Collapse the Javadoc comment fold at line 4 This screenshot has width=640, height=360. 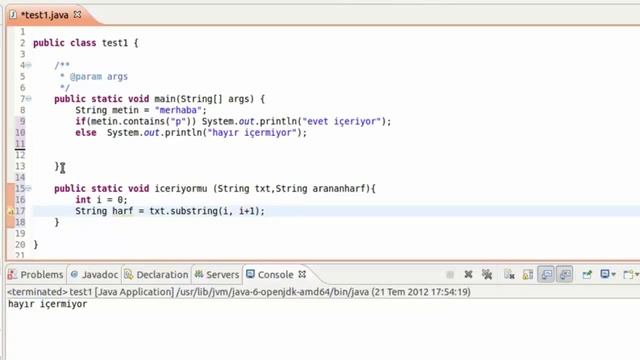[x=29, y=65]
